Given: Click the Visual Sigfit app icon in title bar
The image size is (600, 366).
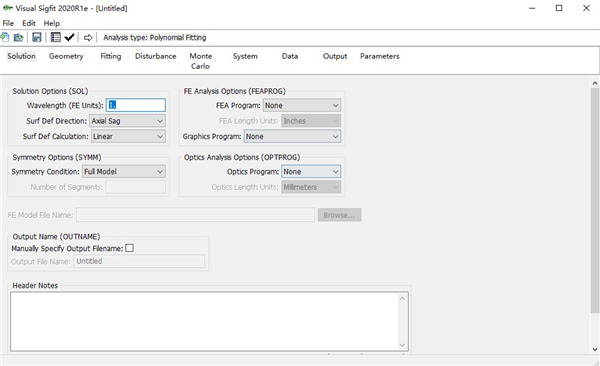Looking at the screenshot, I should (x=8, y=8).
